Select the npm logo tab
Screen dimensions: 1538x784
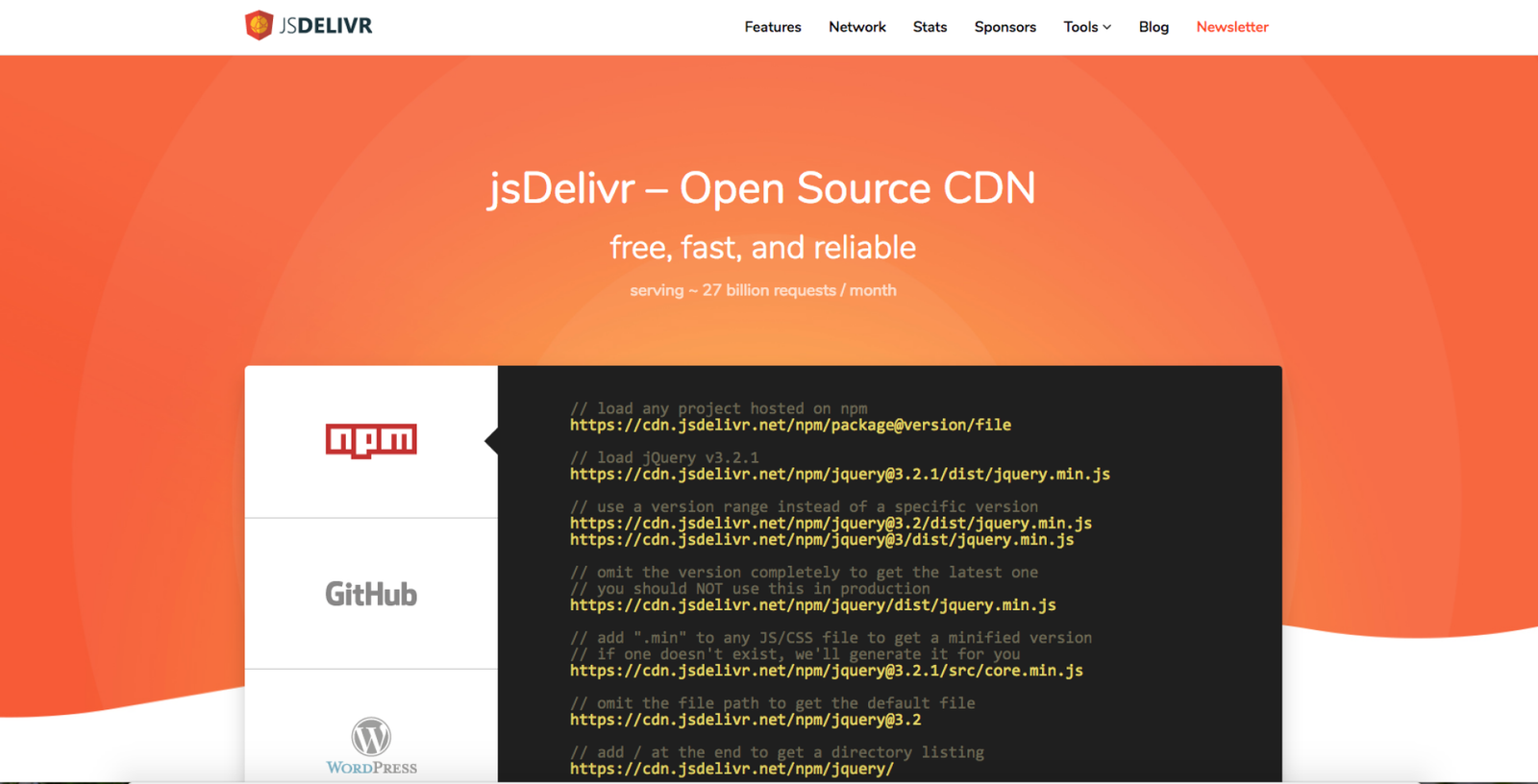click(x=371, y=441)
